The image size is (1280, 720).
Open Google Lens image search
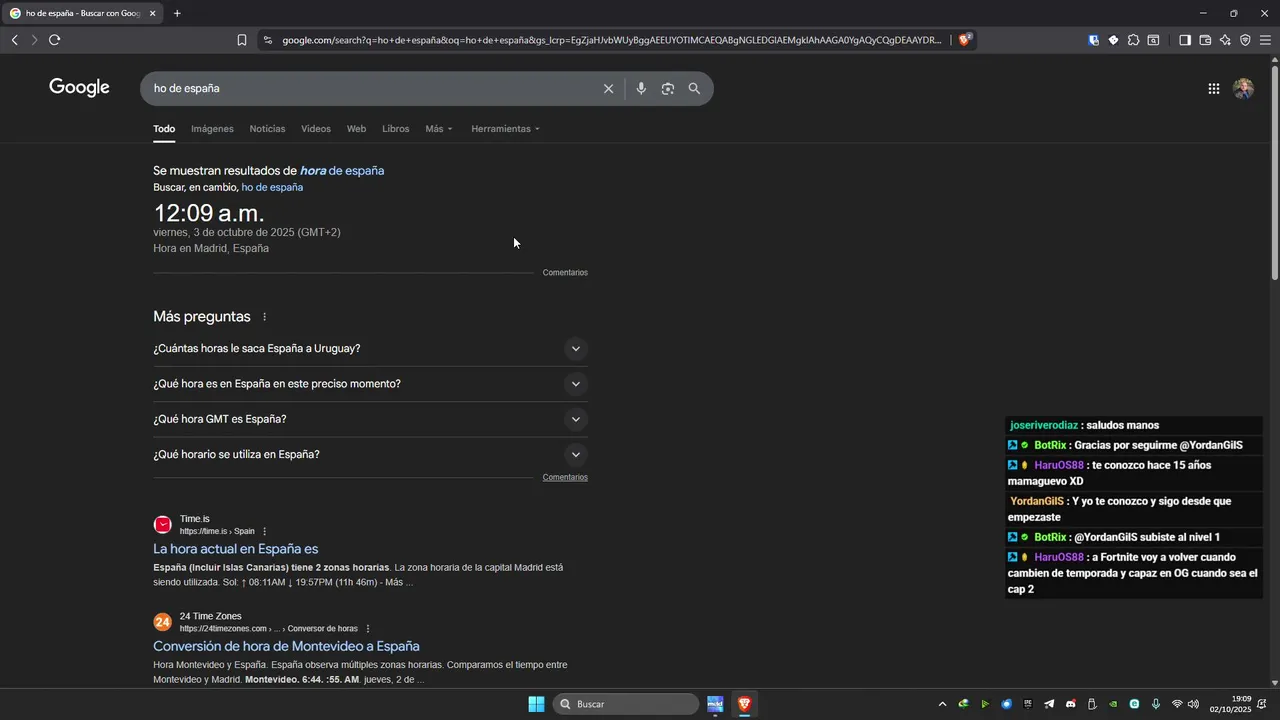[668, 89]
